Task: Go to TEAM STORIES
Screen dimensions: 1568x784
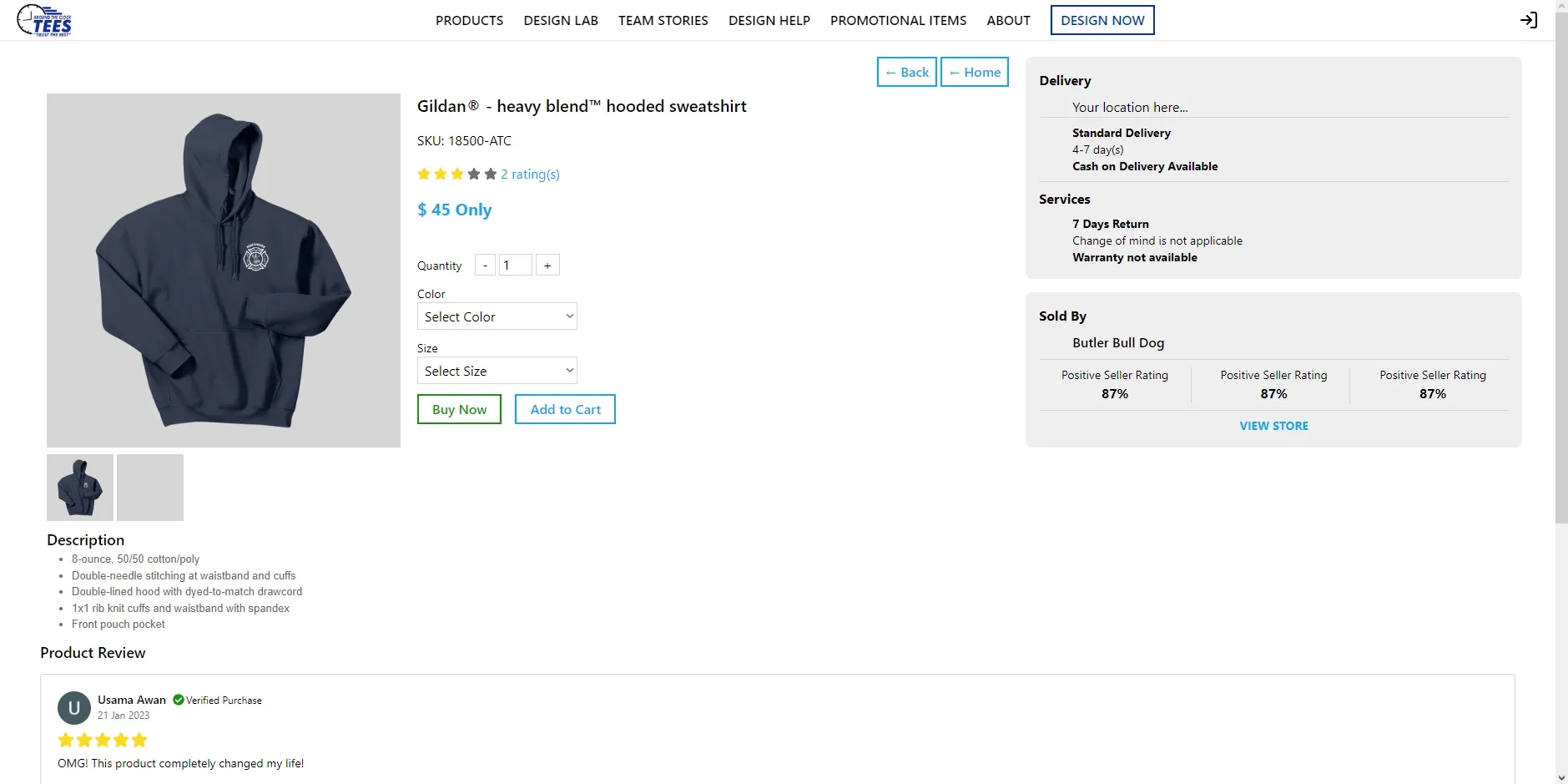Action: coord(663,20)
